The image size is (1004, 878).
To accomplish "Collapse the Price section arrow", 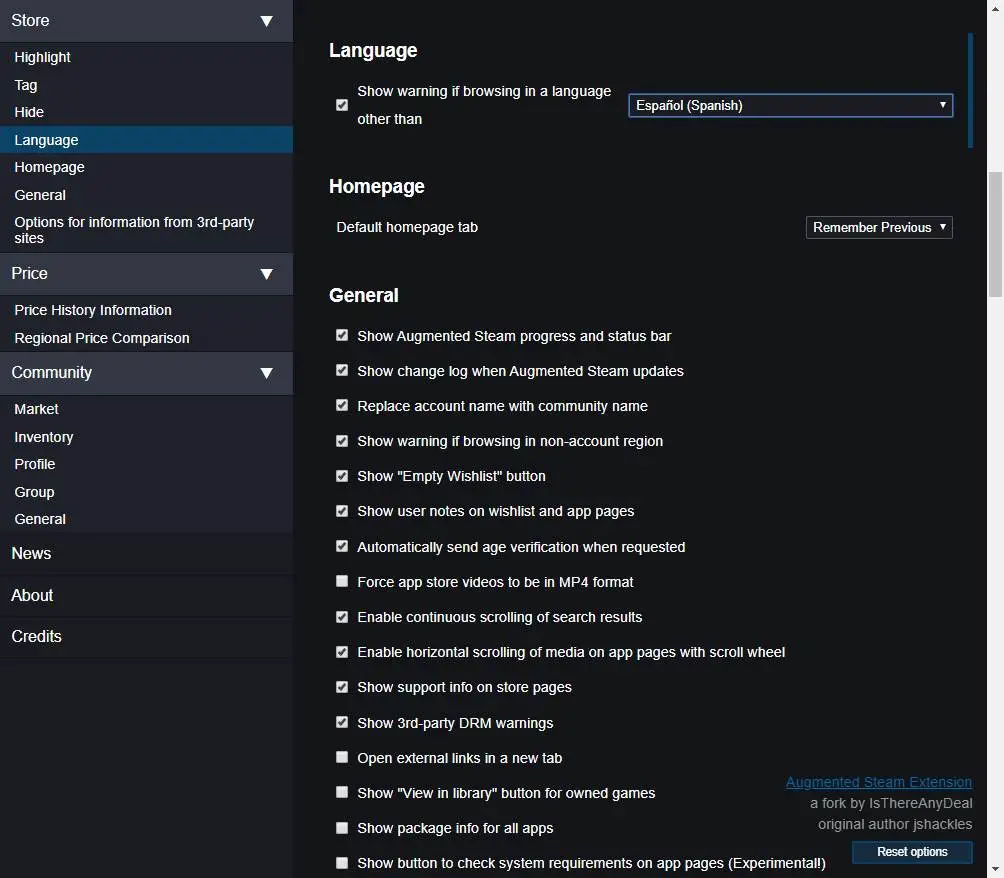I will (266, 274).
